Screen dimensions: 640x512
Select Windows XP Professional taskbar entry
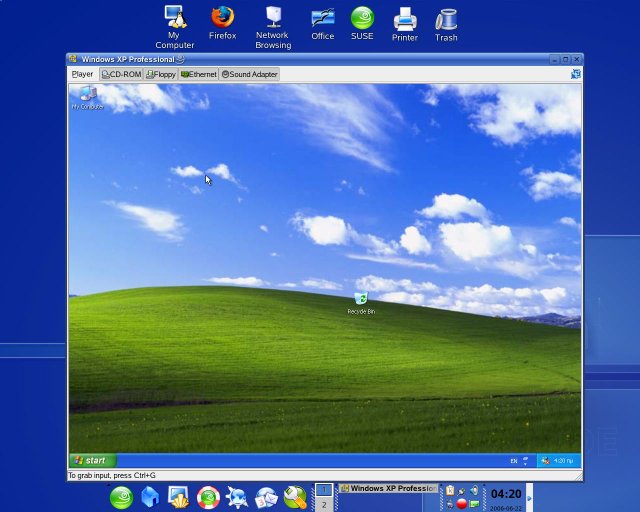tap(388, 489)
